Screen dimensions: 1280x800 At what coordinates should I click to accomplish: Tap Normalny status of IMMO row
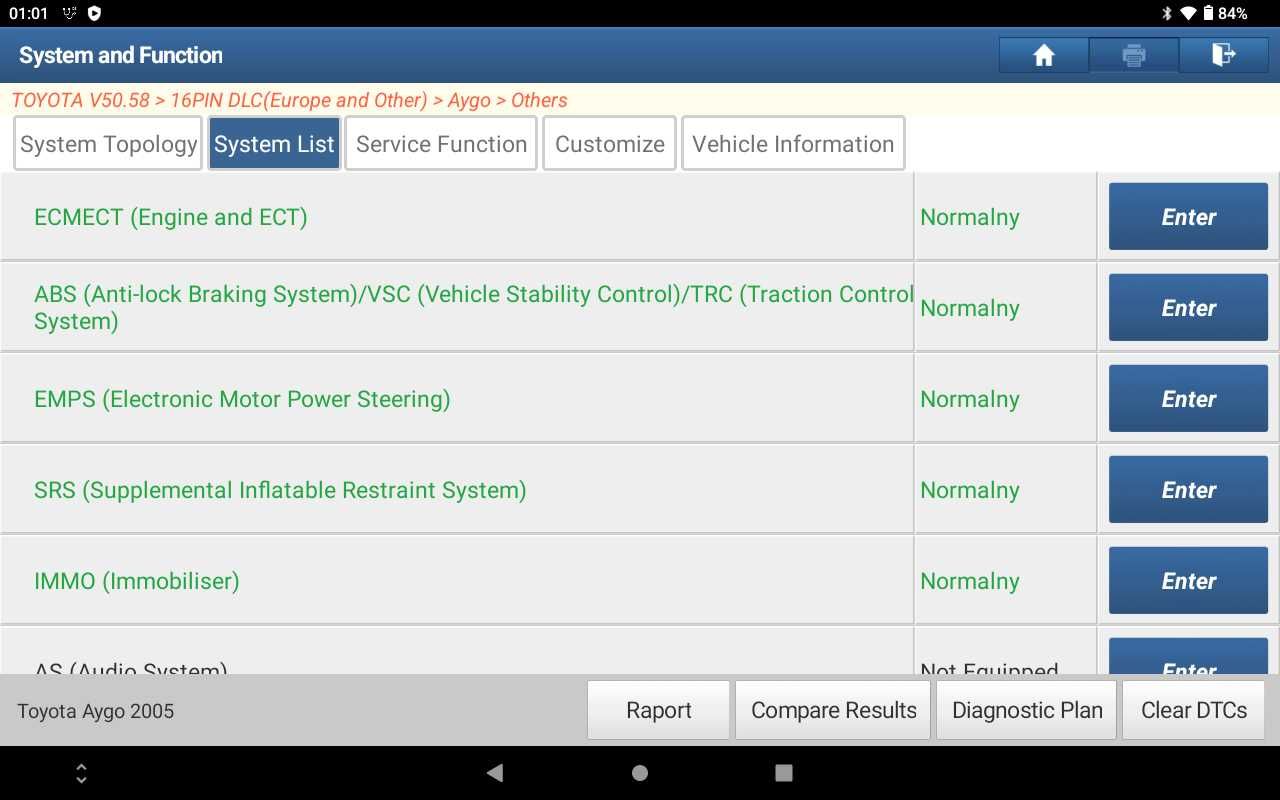point(970,581)
